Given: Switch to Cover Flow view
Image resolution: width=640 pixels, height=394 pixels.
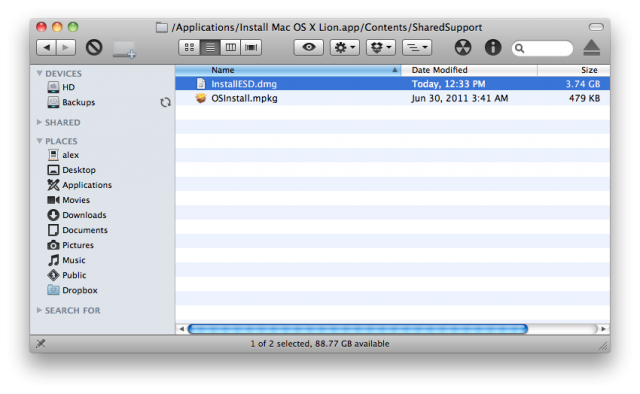Looking at the screenshot, I should (251, 48).
